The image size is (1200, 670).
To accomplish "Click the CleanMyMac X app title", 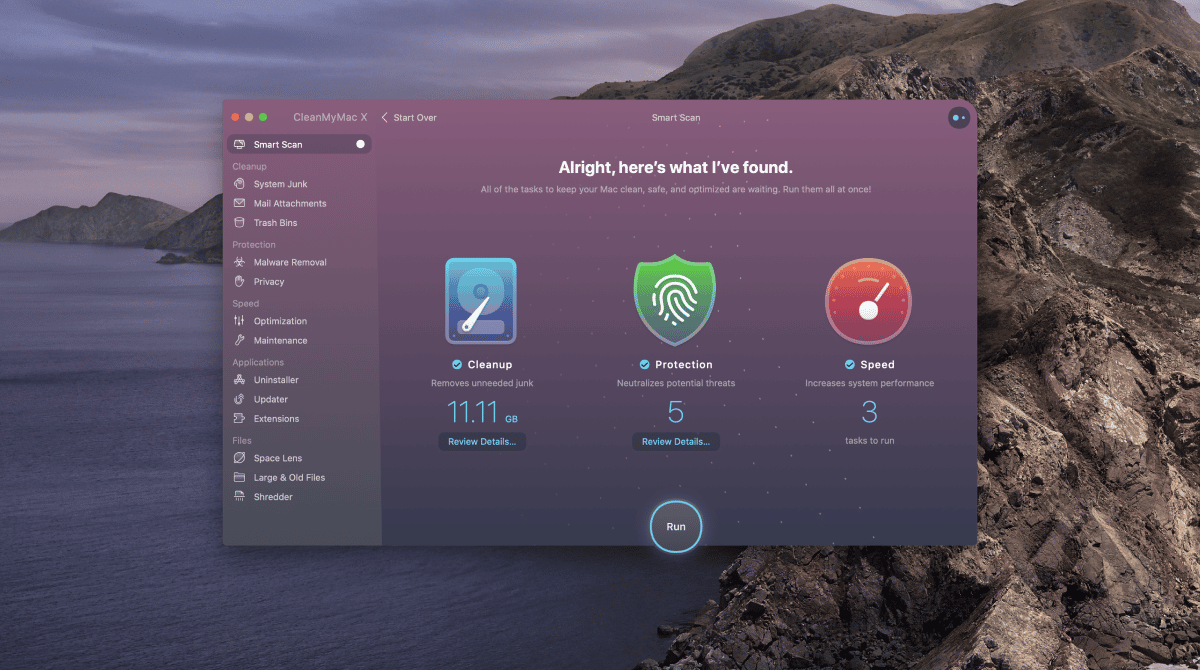I will click(x=330, y=118).
